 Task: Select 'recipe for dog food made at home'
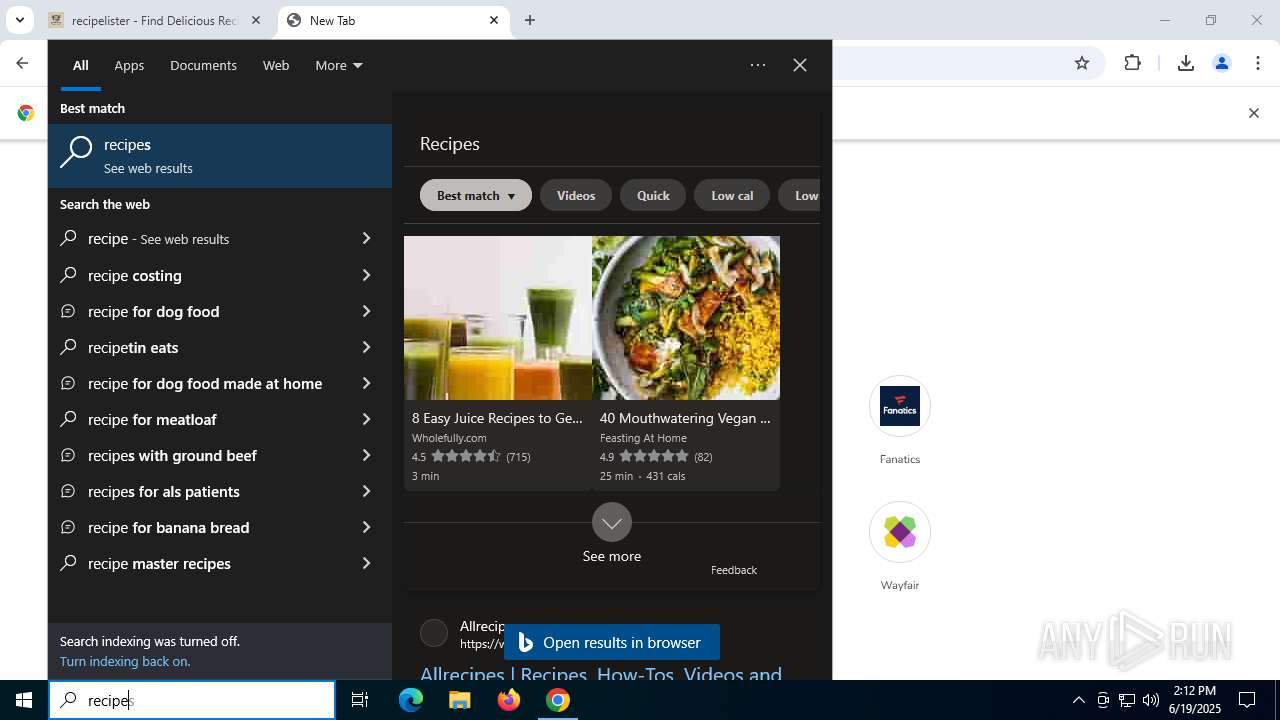(204, 383)
